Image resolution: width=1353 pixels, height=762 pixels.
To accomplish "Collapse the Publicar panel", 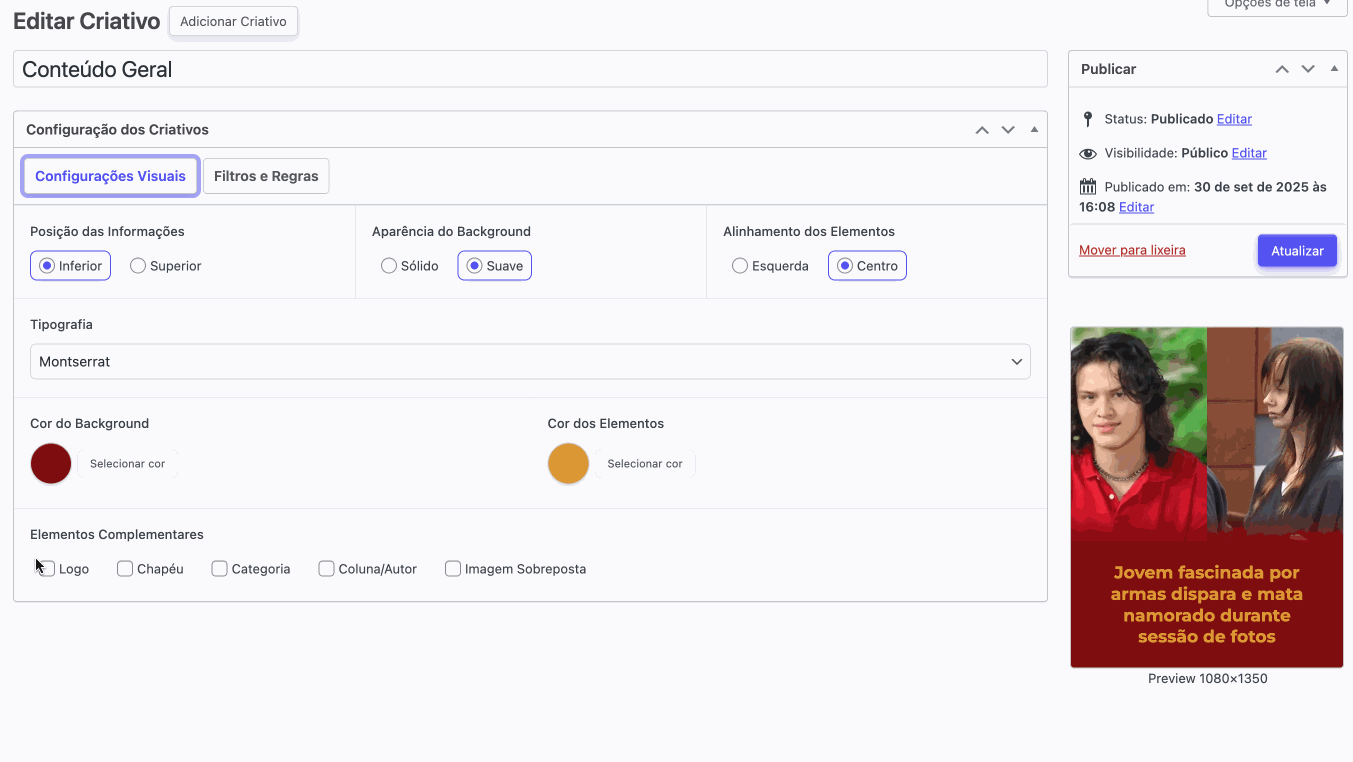I will click(x=1334, y=69).
